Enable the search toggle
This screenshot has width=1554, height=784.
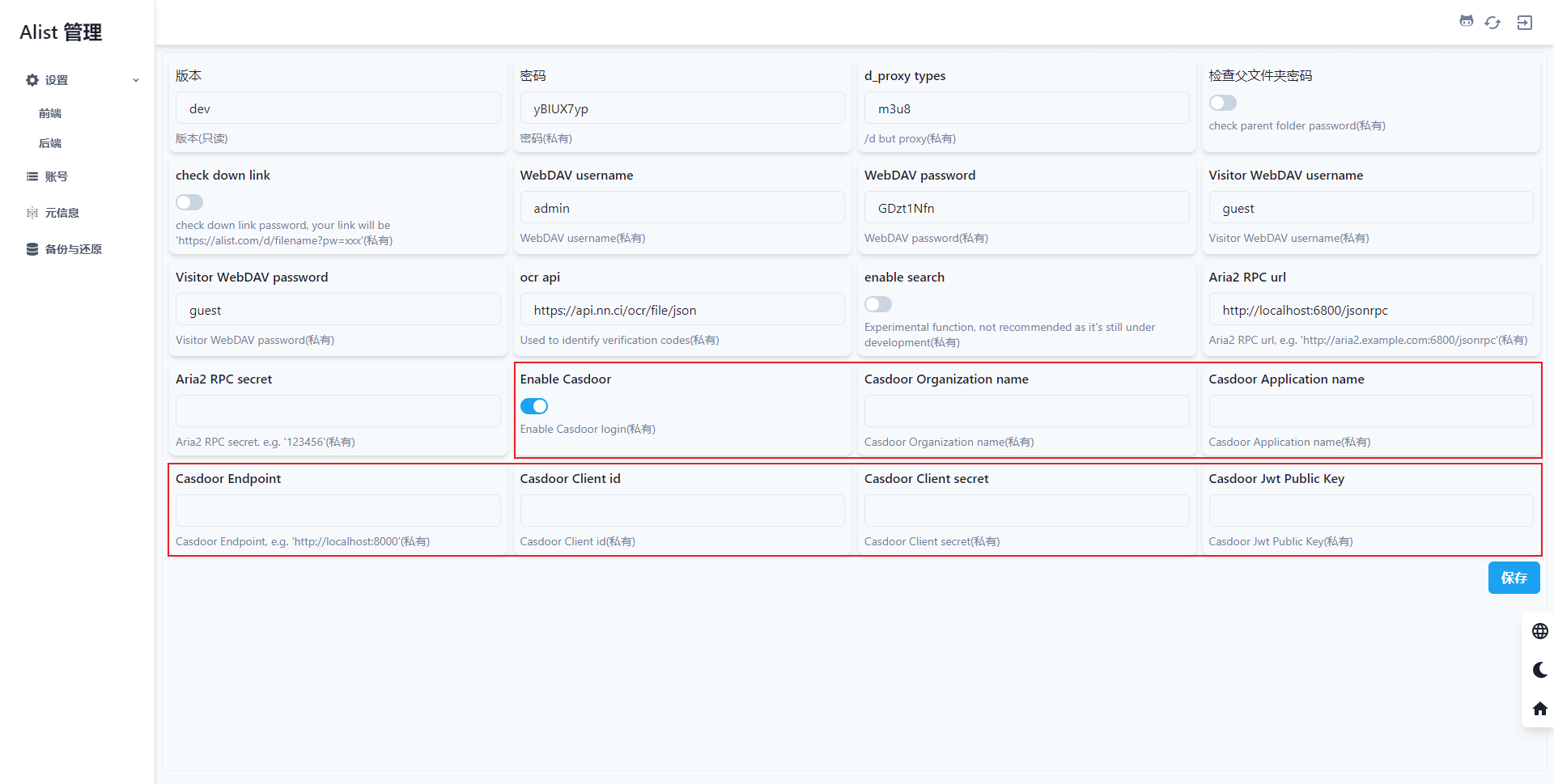(x=877, y=304)
